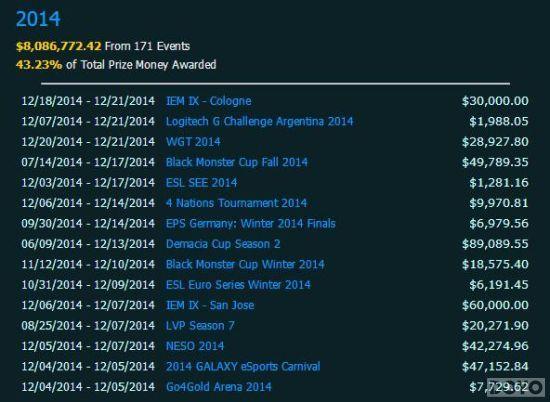Click the watermark logo in bottom corner

tap(517, 388)
